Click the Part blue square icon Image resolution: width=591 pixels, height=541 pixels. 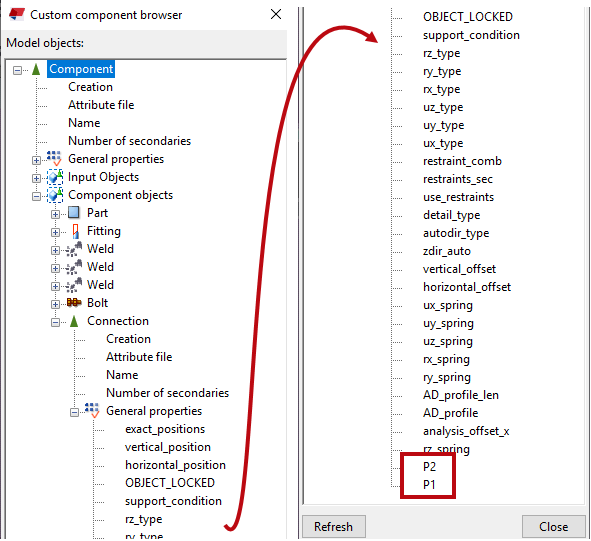74,213
